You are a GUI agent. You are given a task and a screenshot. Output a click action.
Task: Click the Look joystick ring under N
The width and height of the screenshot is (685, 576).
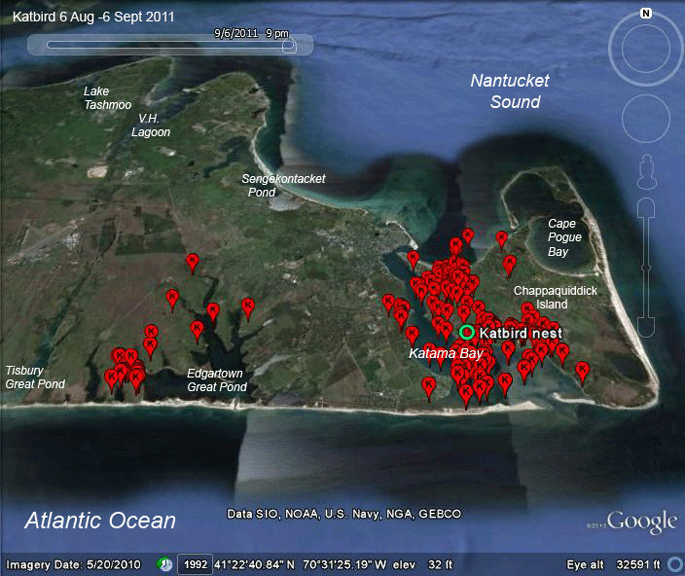pyautogui.click(x=646, y=49)
